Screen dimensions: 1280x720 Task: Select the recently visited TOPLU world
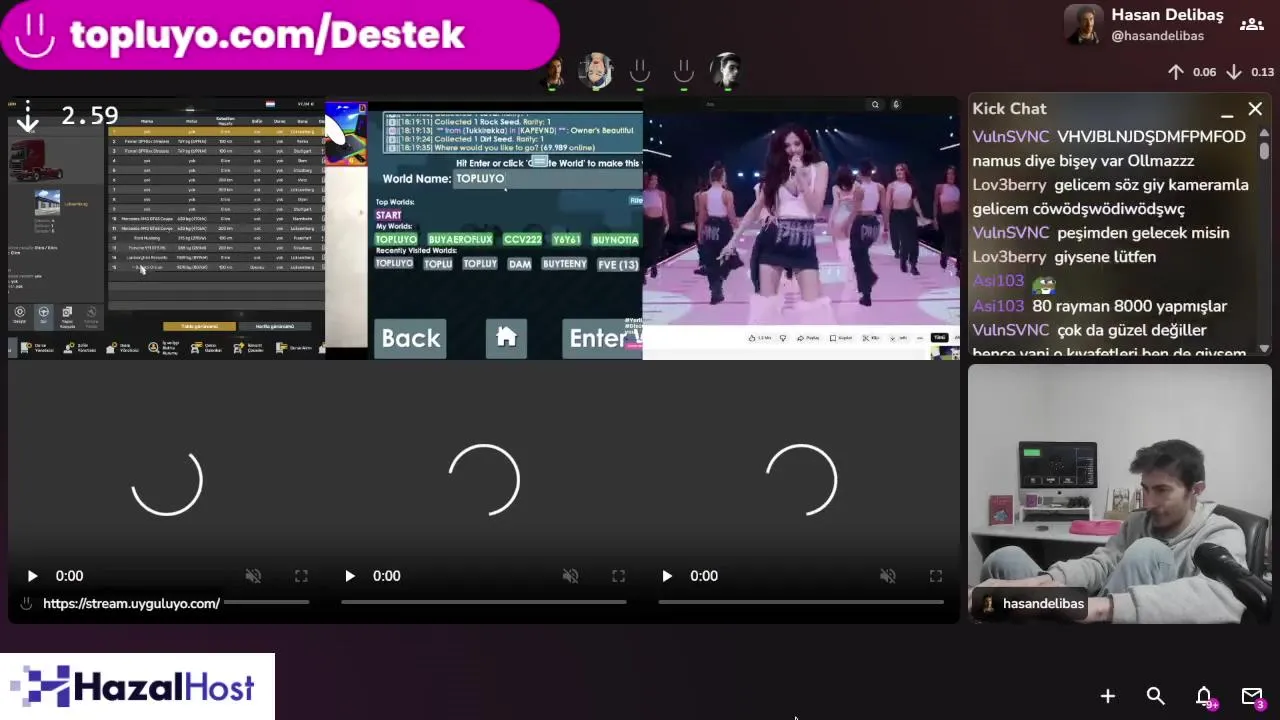point(438,264)
